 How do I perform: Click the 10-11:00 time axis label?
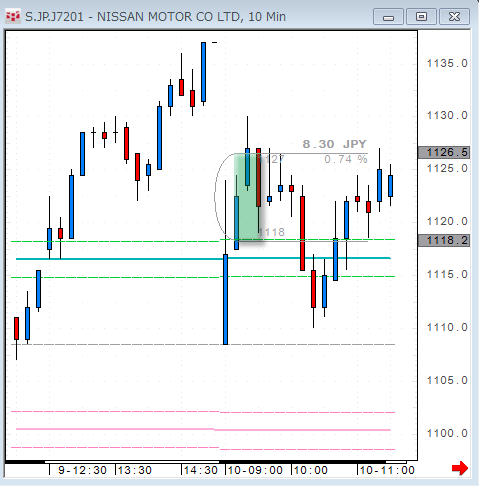[x=387, y=470]
